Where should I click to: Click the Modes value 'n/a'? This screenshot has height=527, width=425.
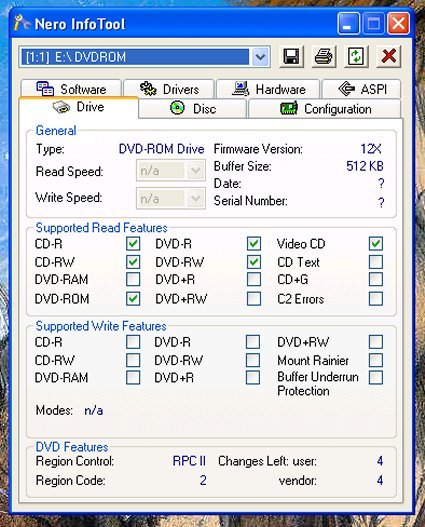pos(94,410)
